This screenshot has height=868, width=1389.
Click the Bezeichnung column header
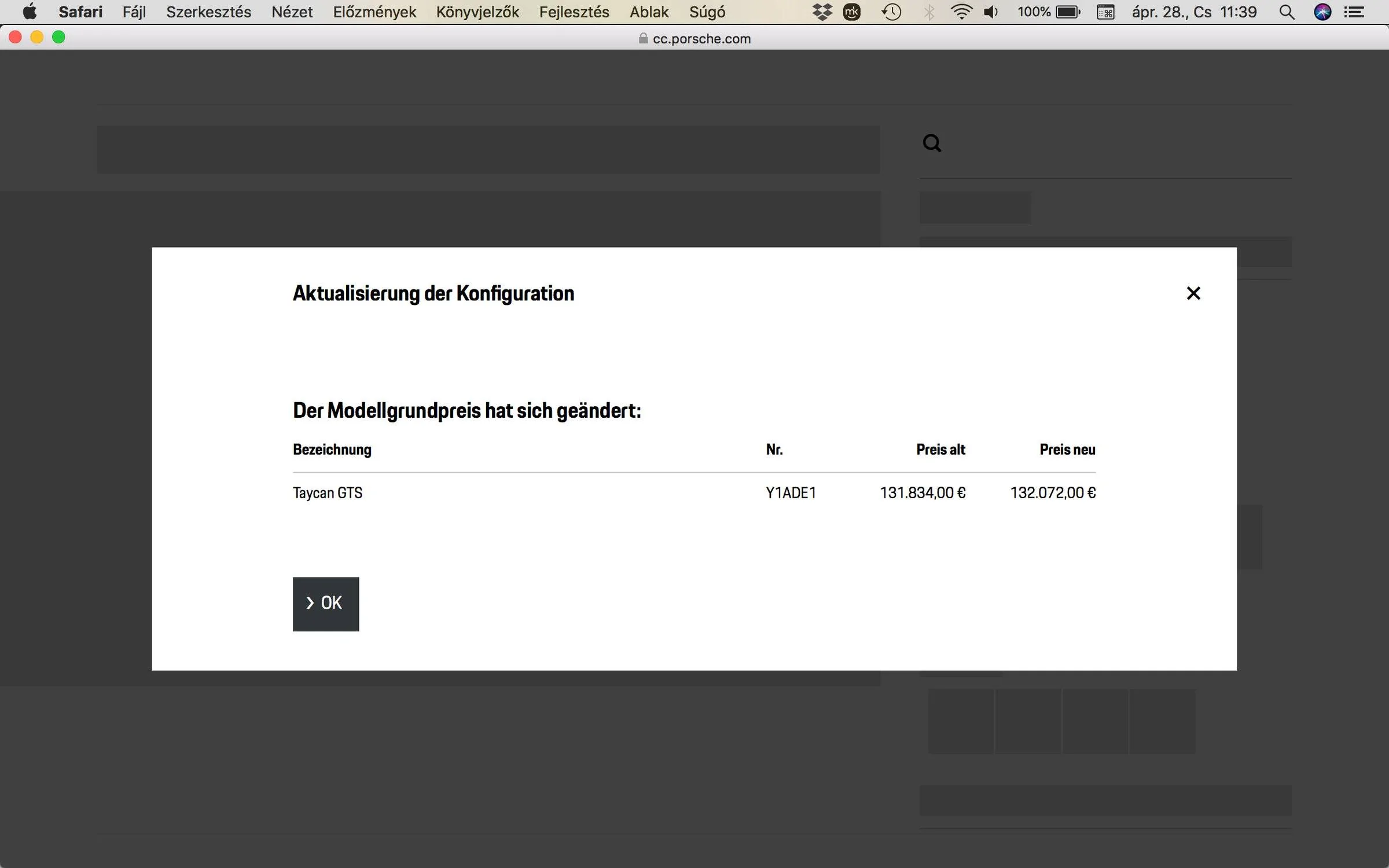coord(332,450)
